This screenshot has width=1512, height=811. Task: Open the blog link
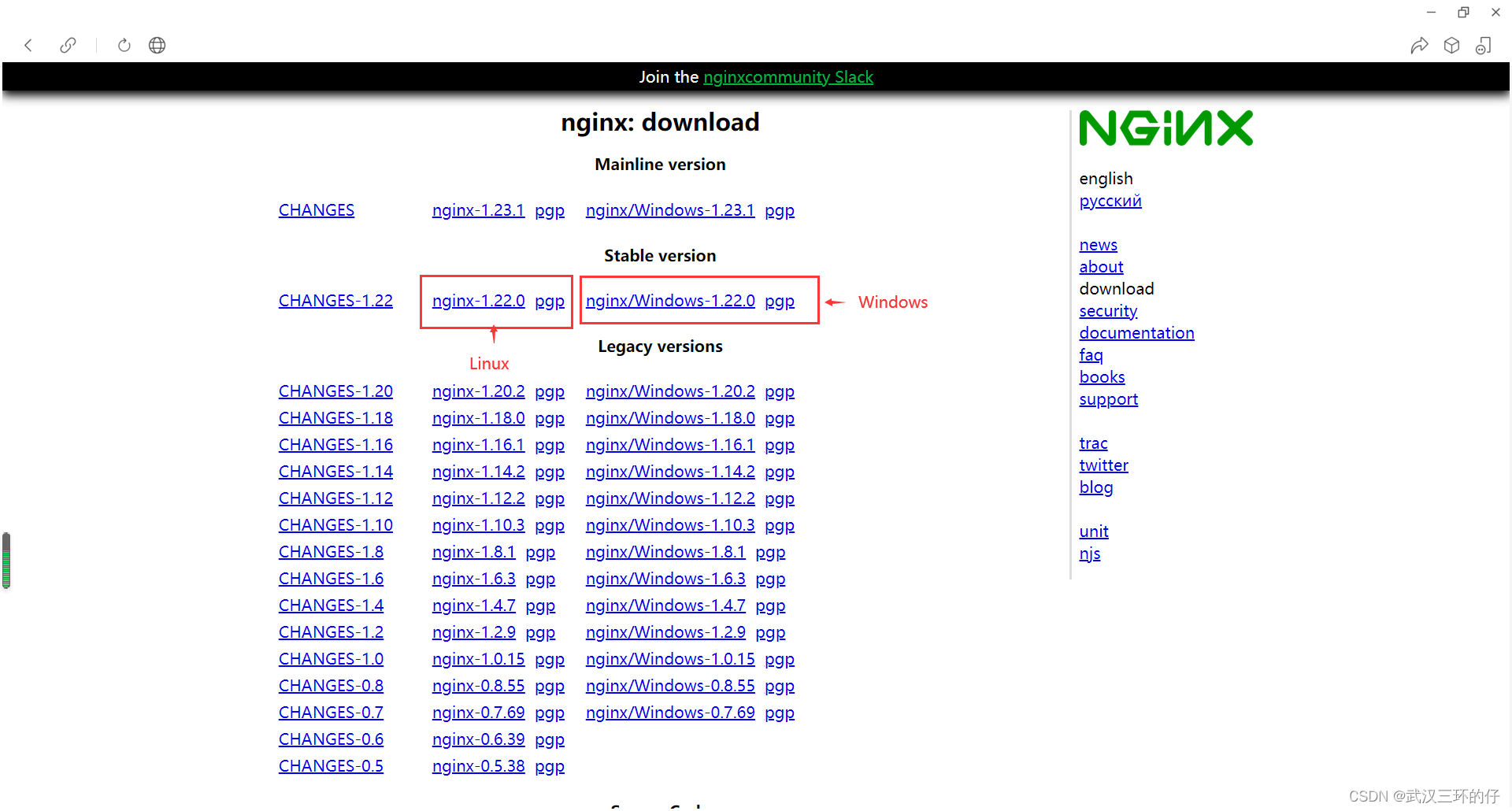tap(1096, 487)
